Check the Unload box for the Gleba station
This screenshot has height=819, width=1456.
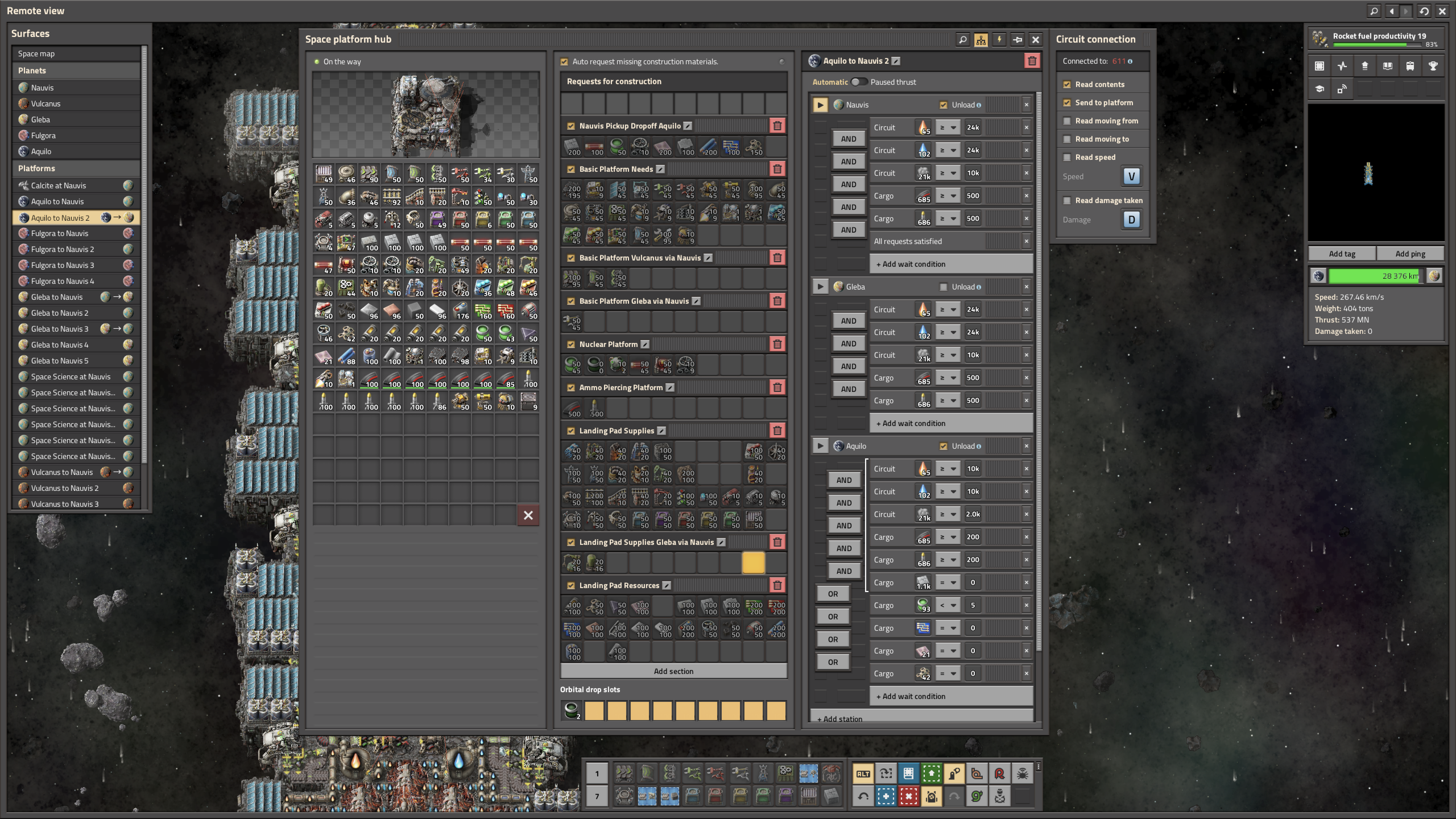(x=943, y=287)
